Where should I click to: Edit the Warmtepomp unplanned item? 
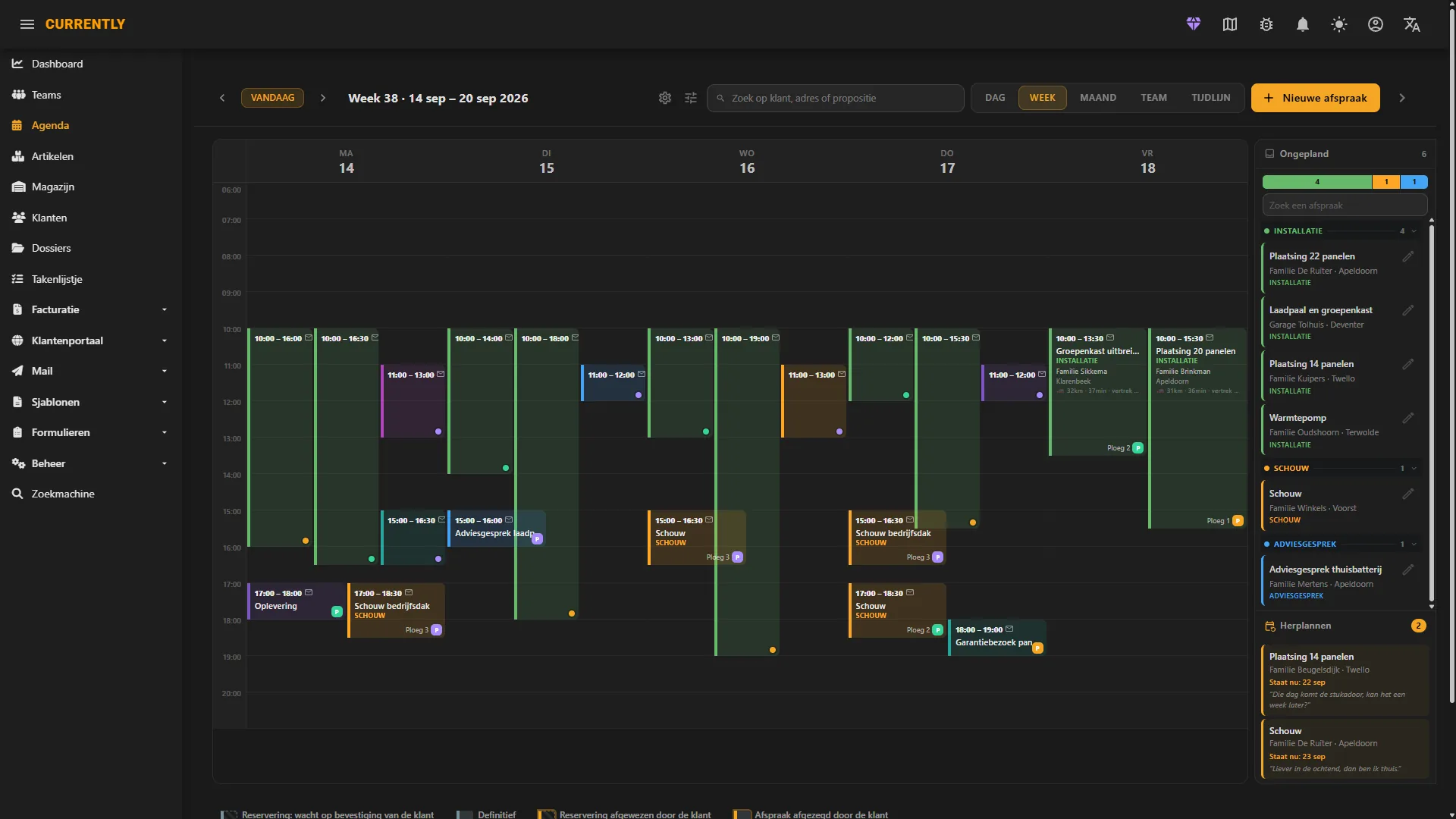click(x=1408, y=418)
